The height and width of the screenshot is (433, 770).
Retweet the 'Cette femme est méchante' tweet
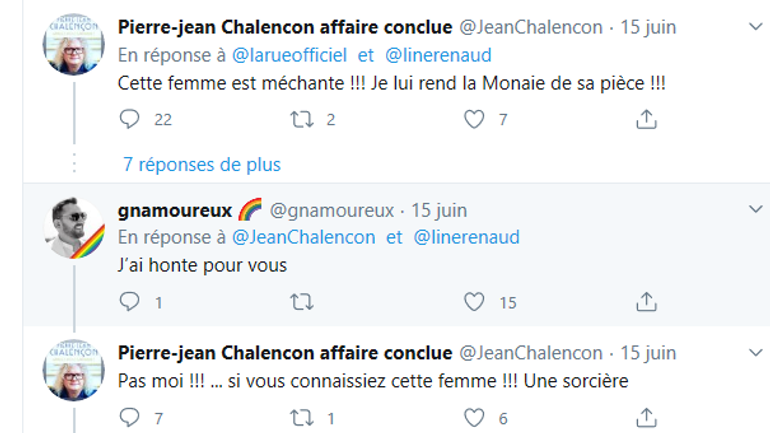298,119
